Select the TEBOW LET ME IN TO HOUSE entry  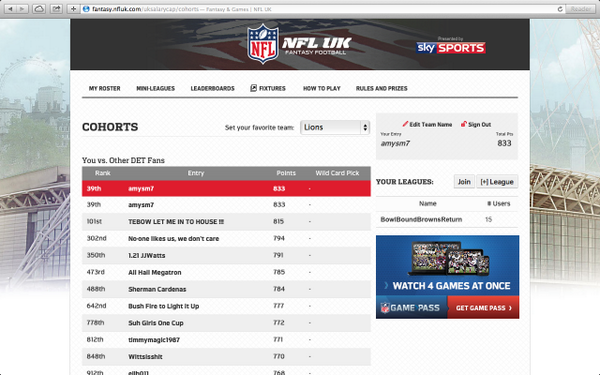point(176,222)
